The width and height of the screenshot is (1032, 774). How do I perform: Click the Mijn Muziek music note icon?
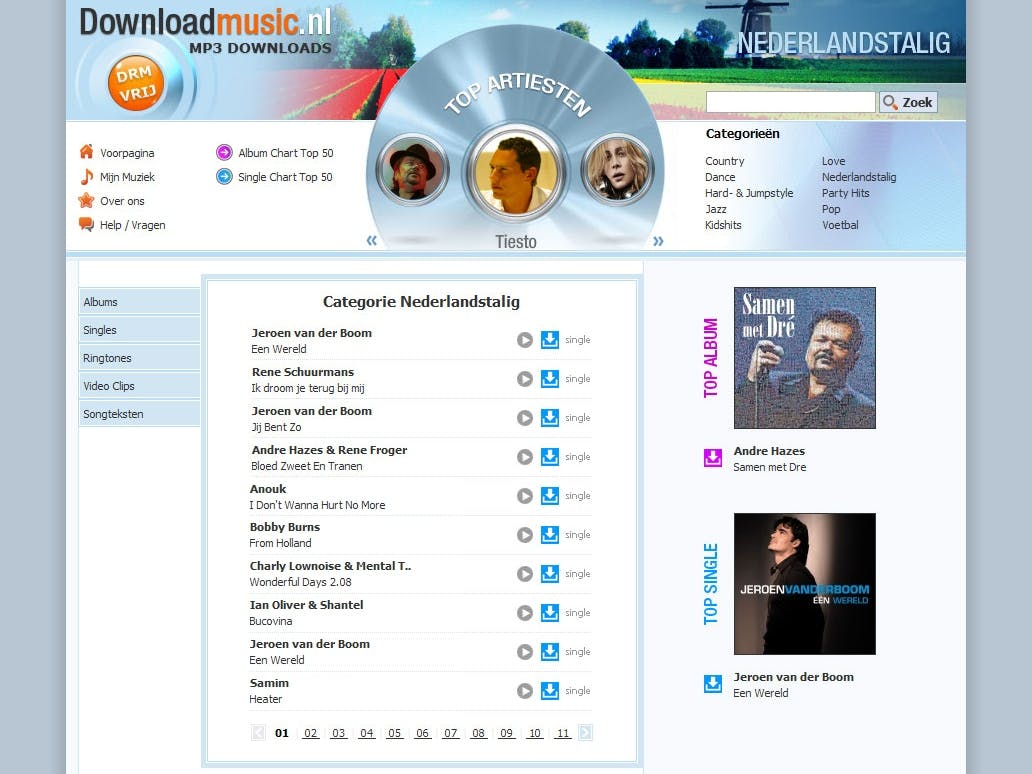[86, 176]
